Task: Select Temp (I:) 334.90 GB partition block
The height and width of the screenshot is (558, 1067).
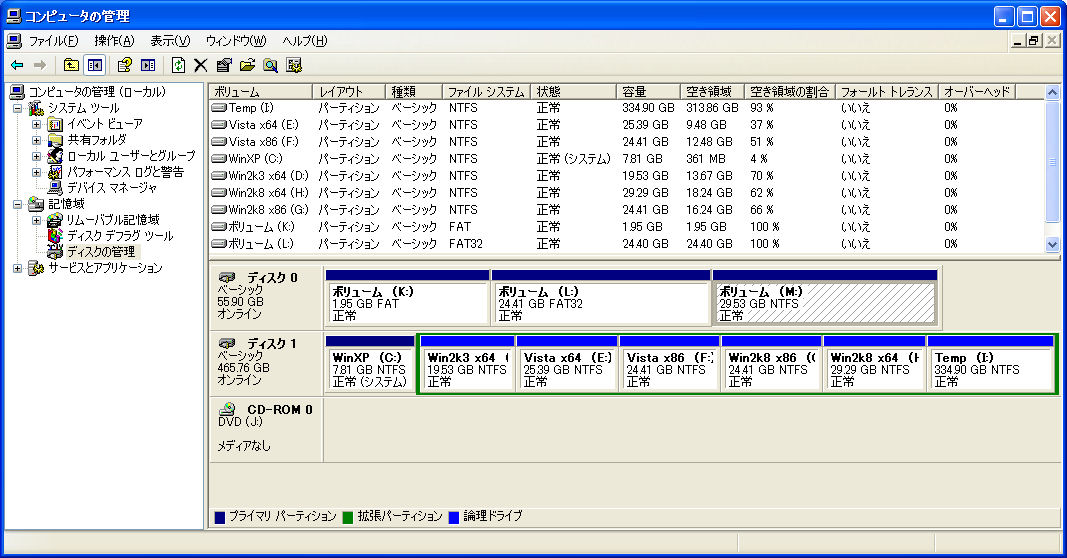Action: click(x=991, y=364)
